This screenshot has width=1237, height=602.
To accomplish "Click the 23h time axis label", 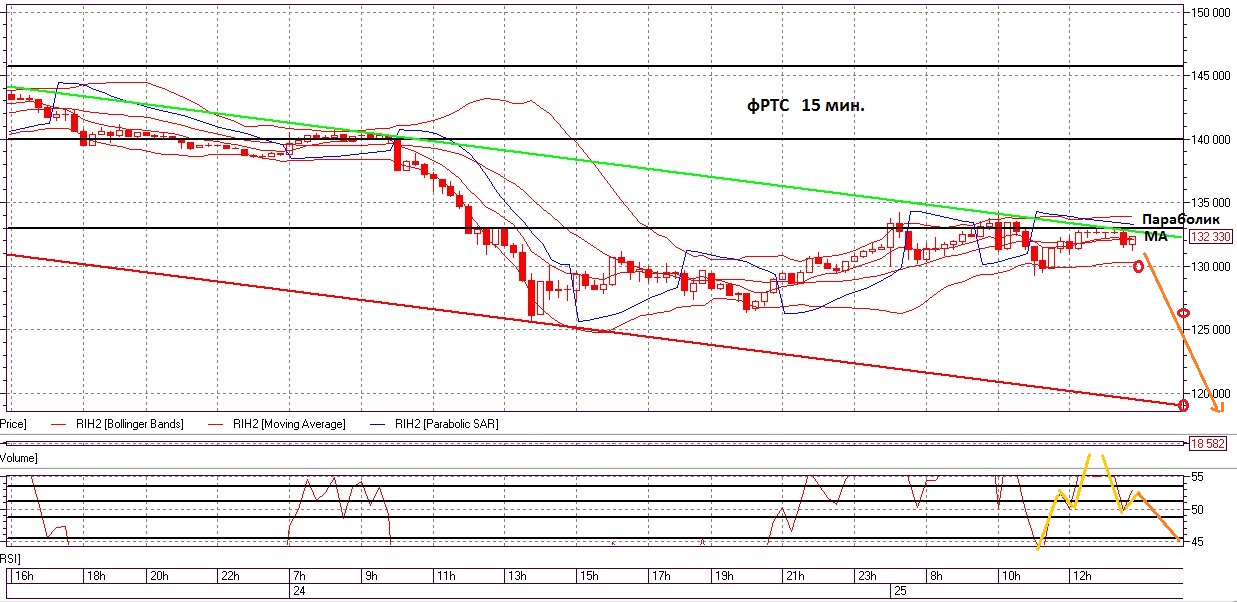I will click(867, 577).
